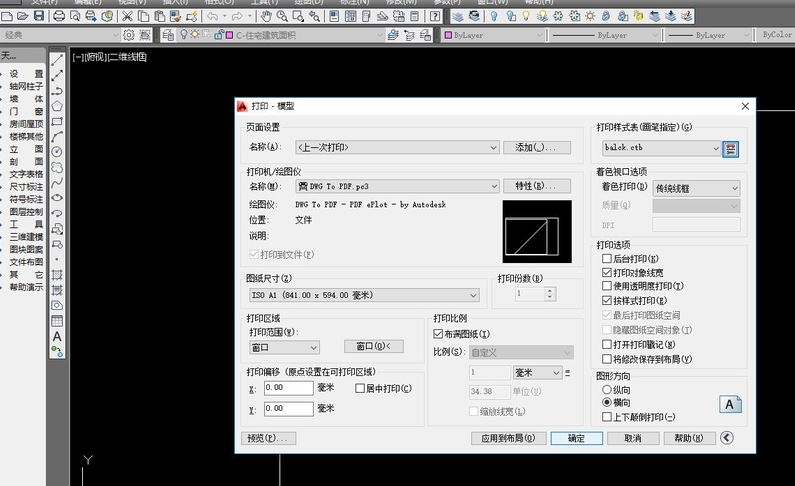
Task: Open scale unit dropdown 毫米
Action: [537, 372]
